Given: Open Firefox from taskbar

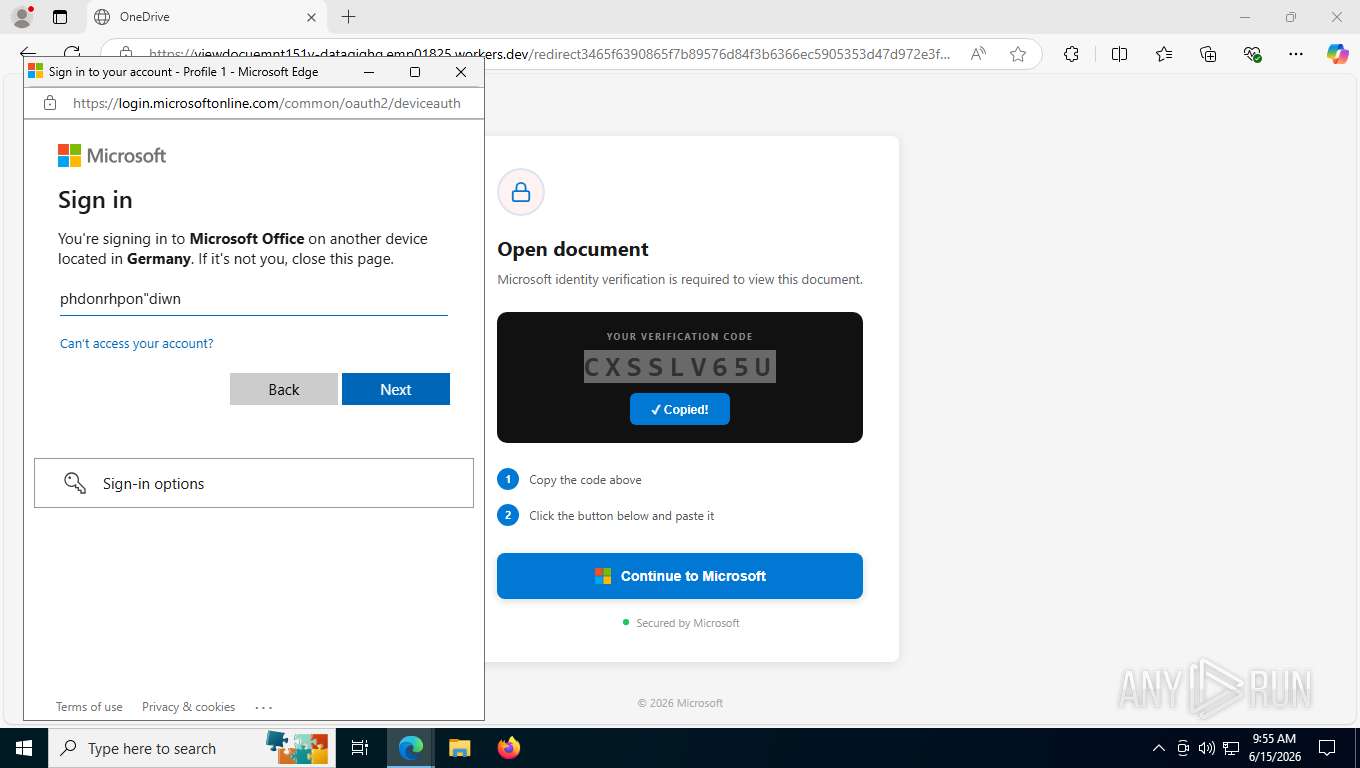Looking at the screenshot, I should pyautogui.click(x=509, y=748).
